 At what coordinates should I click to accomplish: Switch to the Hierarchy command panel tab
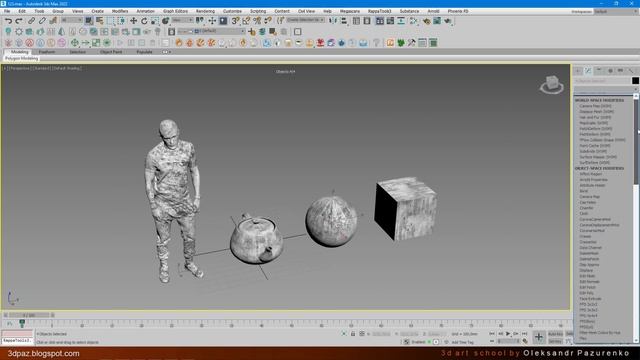tap(599, 71)
